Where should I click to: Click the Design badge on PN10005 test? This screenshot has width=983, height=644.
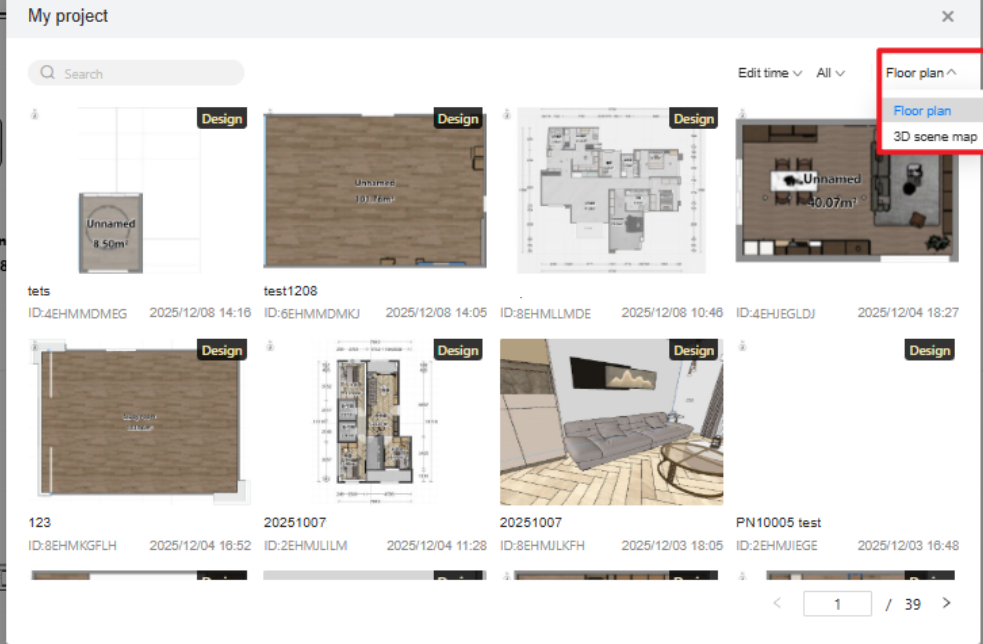[x=929, y=351]
